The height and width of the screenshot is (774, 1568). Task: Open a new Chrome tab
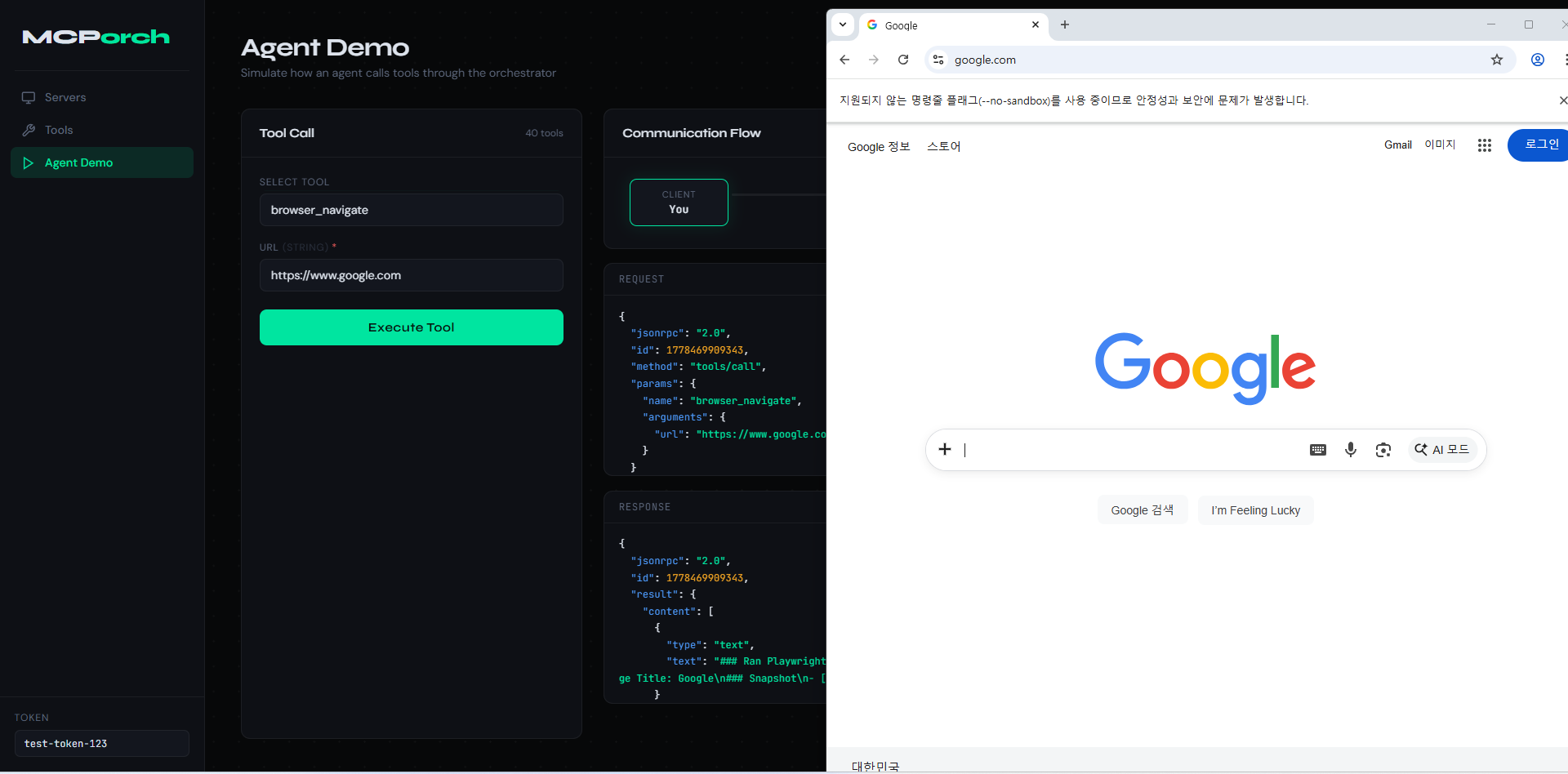tap(1065, 24)
